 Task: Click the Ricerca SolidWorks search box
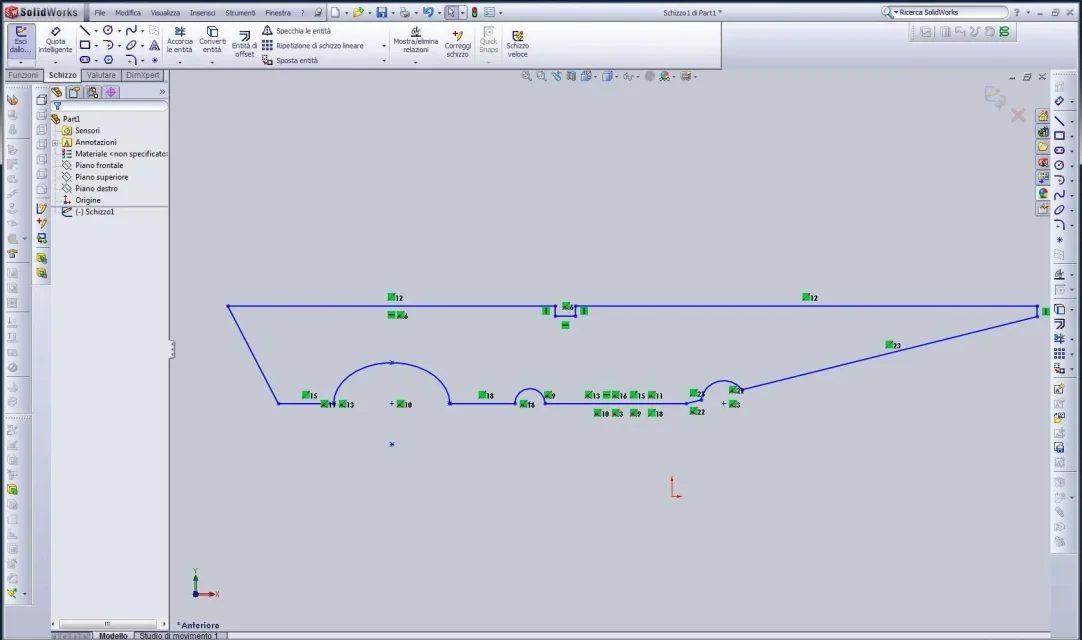[950, 12]
